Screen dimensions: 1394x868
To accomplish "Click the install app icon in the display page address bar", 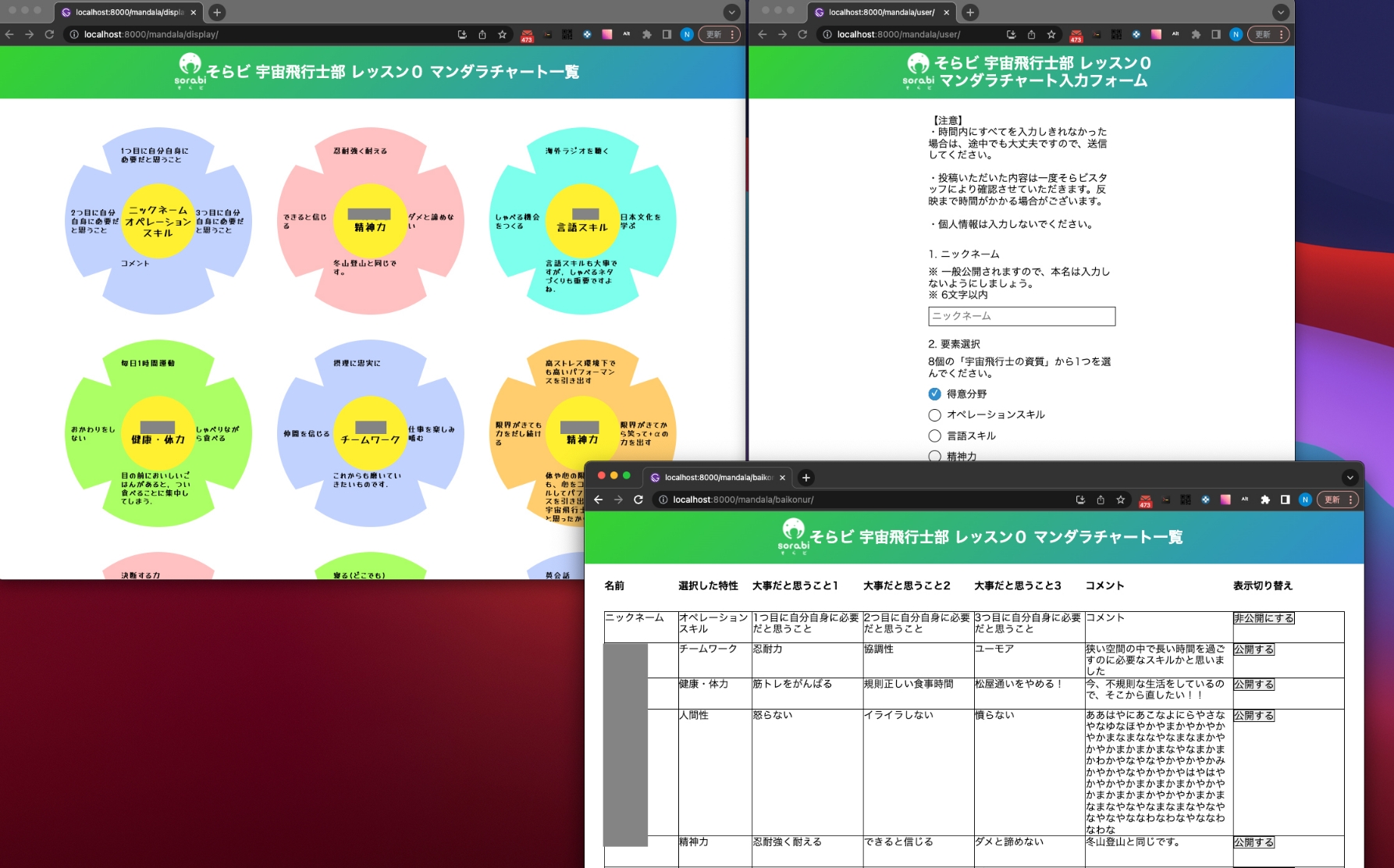I will (x=462, y=34).
